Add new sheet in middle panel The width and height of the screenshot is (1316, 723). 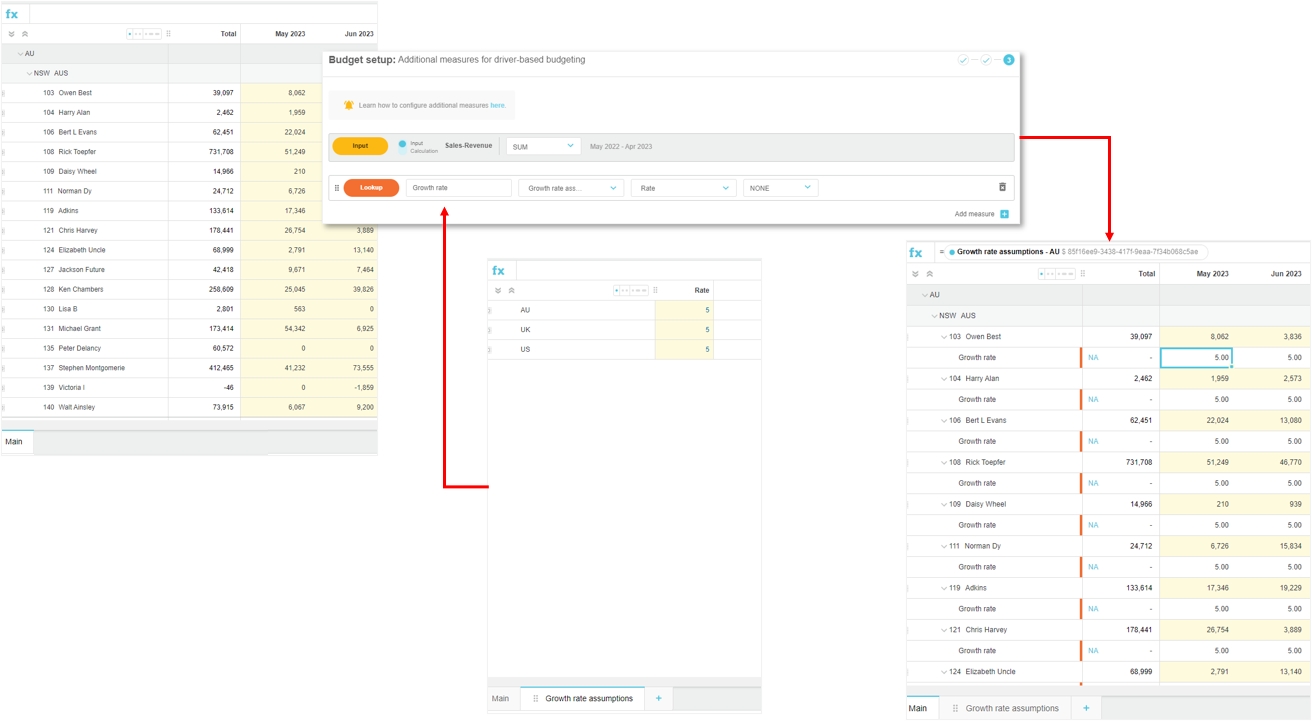coord(658,698)
